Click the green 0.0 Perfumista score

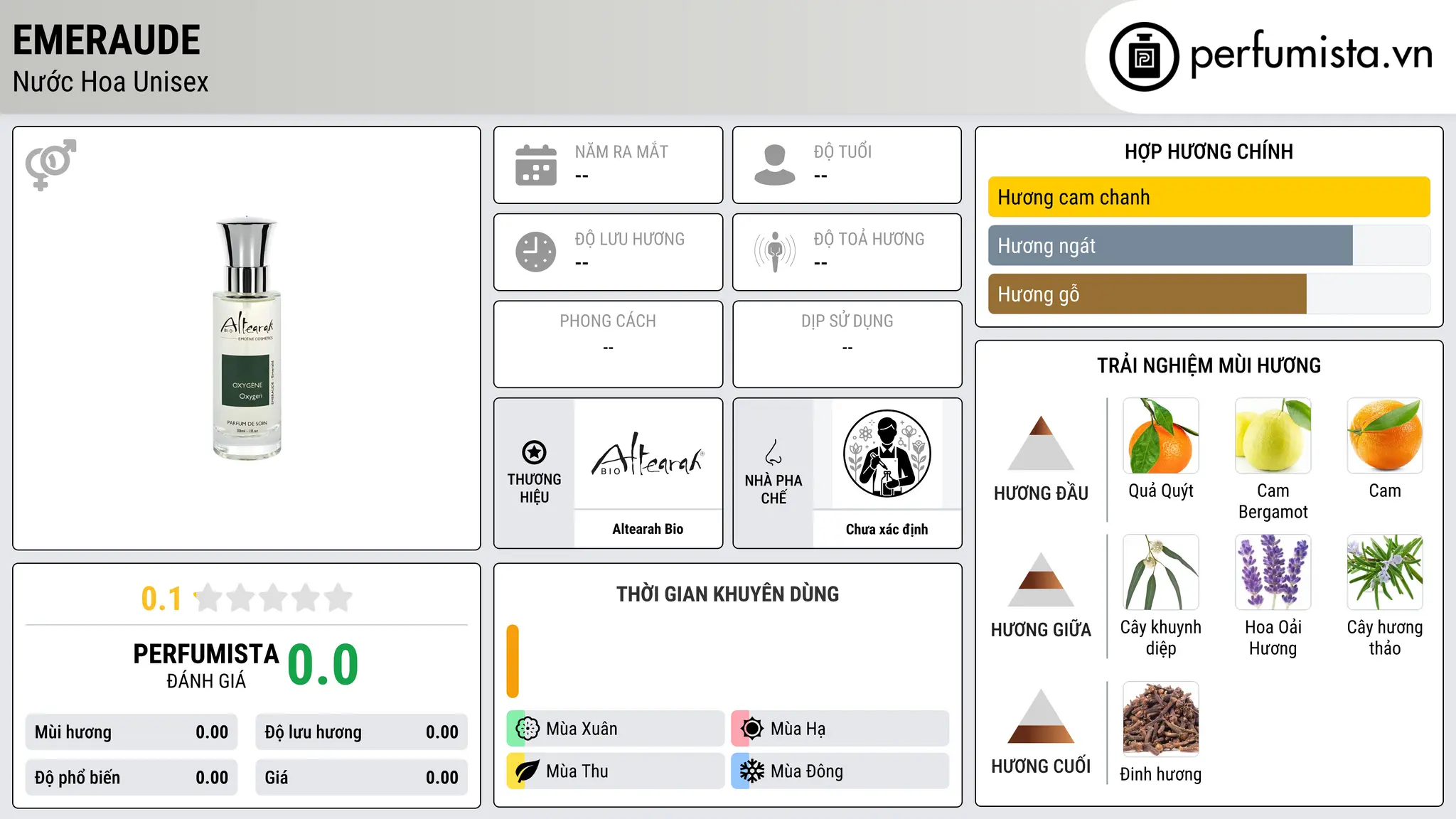pos(323,665)
